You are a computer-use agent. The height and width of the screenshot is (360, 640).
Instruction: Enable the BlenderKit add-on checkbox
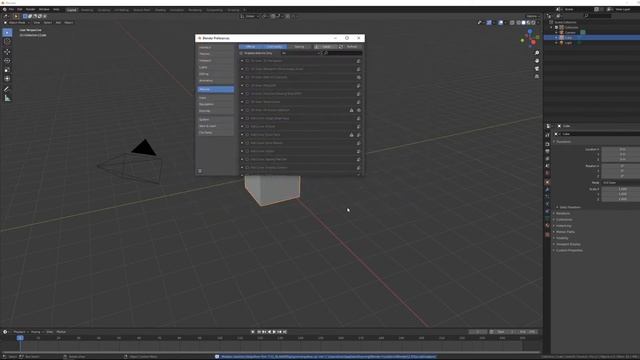tap(247, 69)
